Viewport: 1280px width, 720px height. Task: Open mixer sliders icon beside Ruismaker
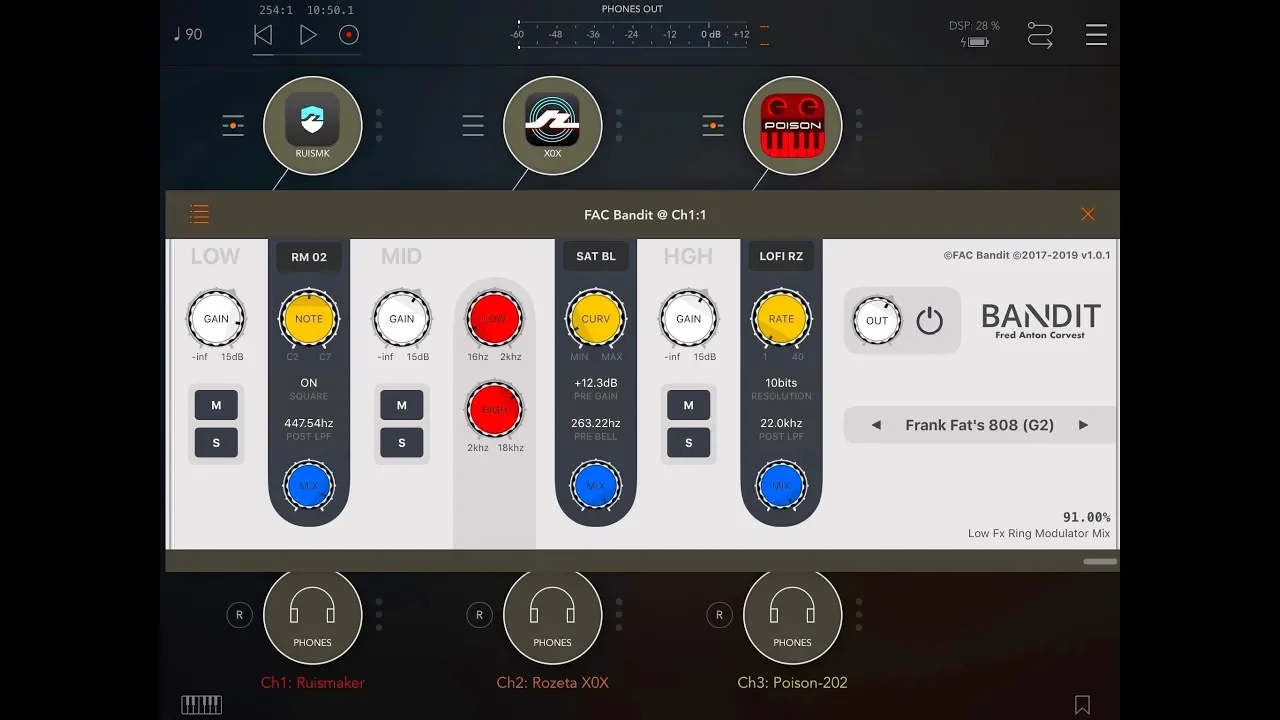pos(233,126)
